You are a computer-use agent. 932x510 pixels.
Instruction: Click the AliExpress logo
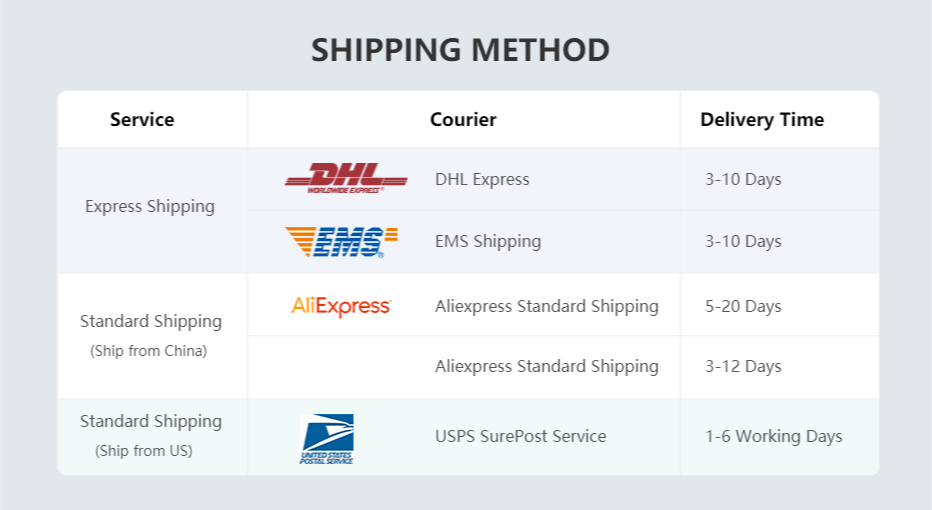pos(341,306)
